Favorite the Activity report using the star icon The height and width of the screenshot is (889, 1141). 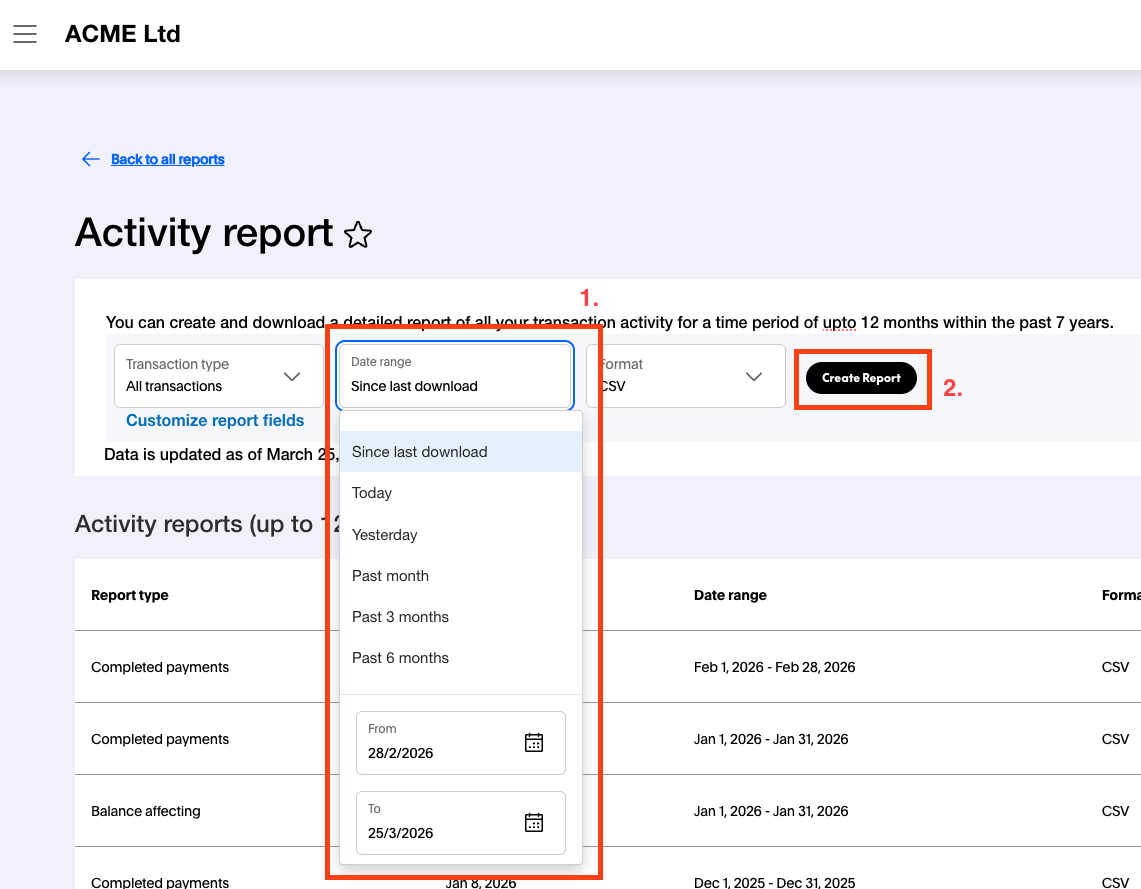tap(359, 234)
